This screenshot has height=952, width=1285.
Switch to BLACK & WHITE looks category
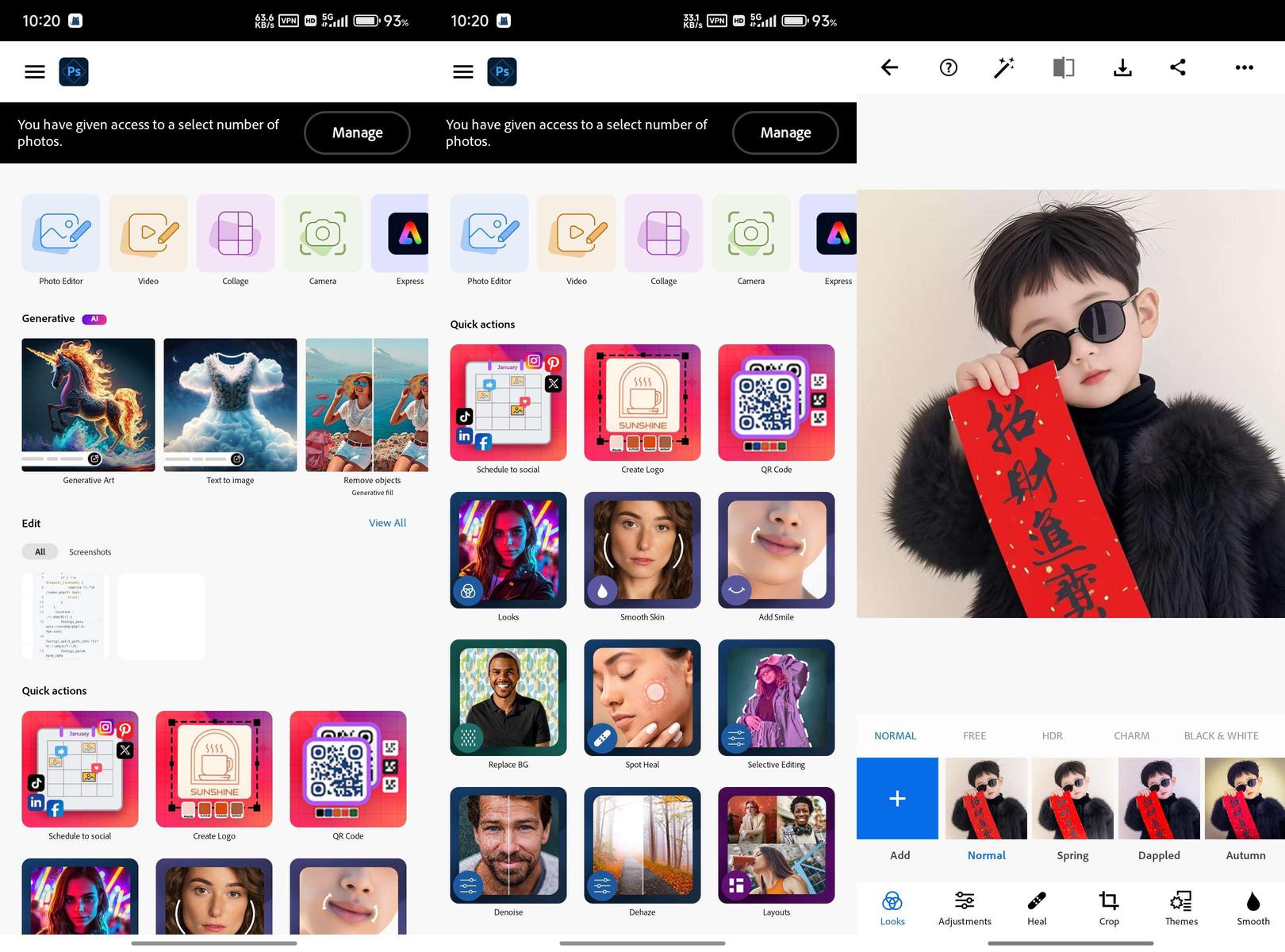click(x=1221, y=735)
